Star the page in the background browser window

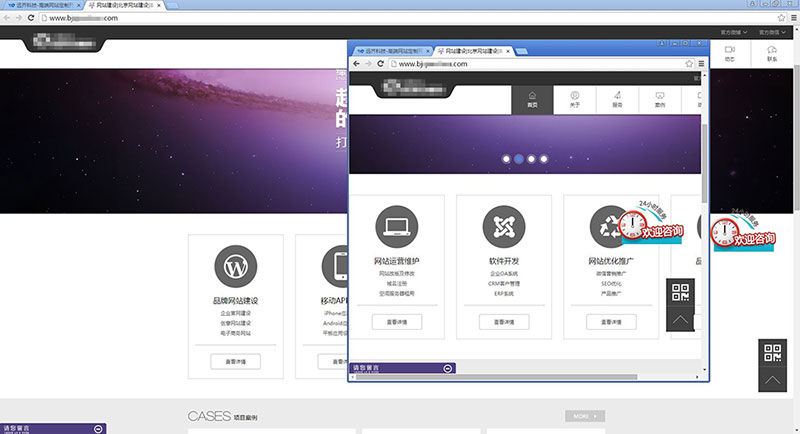[781, 18]
